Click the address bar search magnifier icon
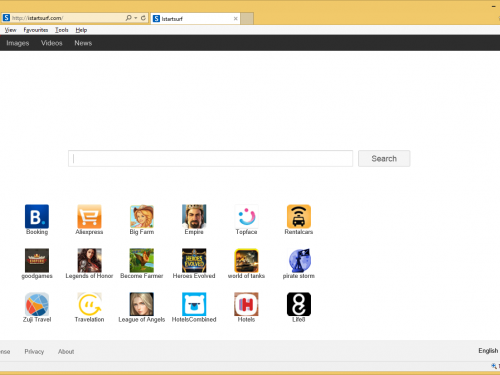Image resolution: width=500 pixels, height=375 pixels. 128,18
